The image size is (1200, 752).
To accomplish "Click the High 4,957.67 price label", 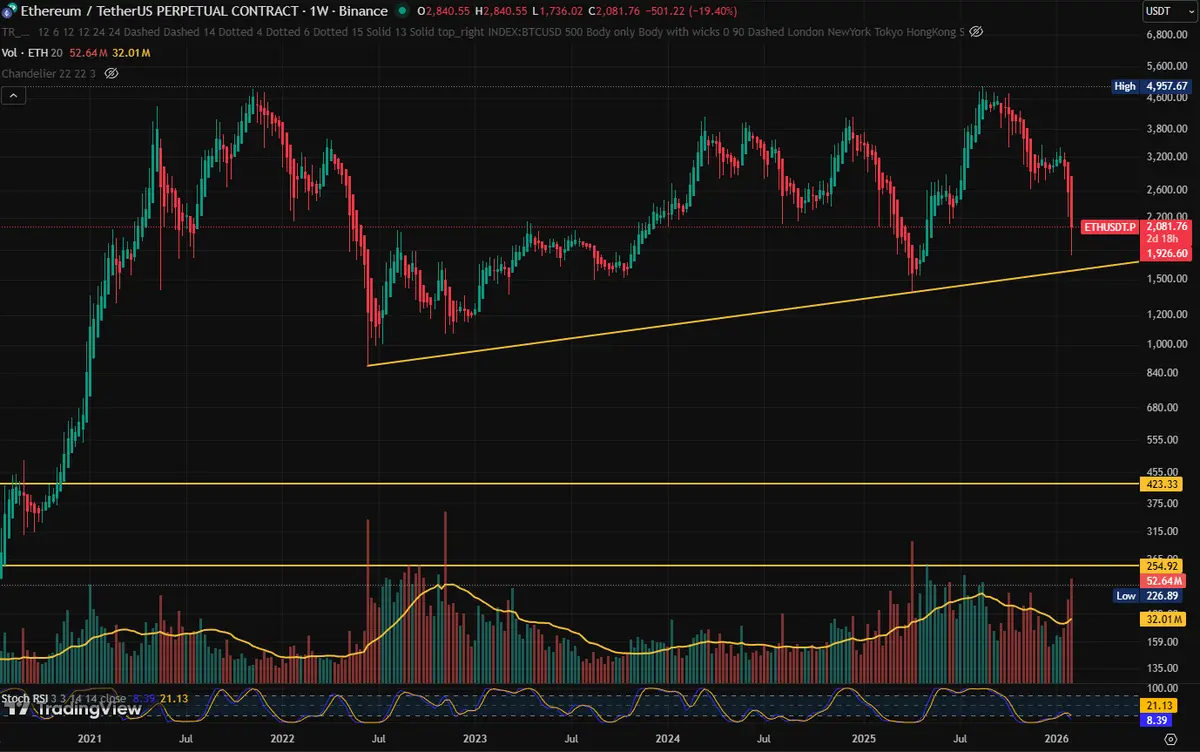I will (x=1152, y=87).
